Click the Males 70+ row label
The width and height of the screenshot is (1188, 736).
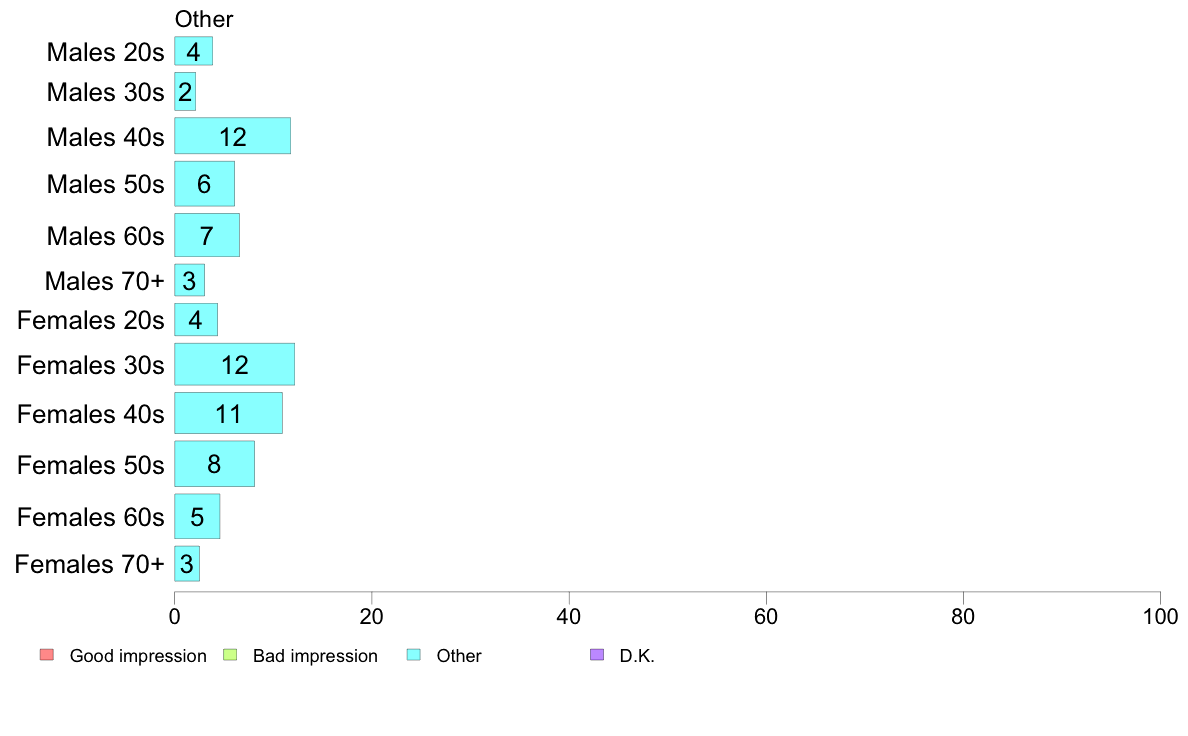click(x=104, y=281)
